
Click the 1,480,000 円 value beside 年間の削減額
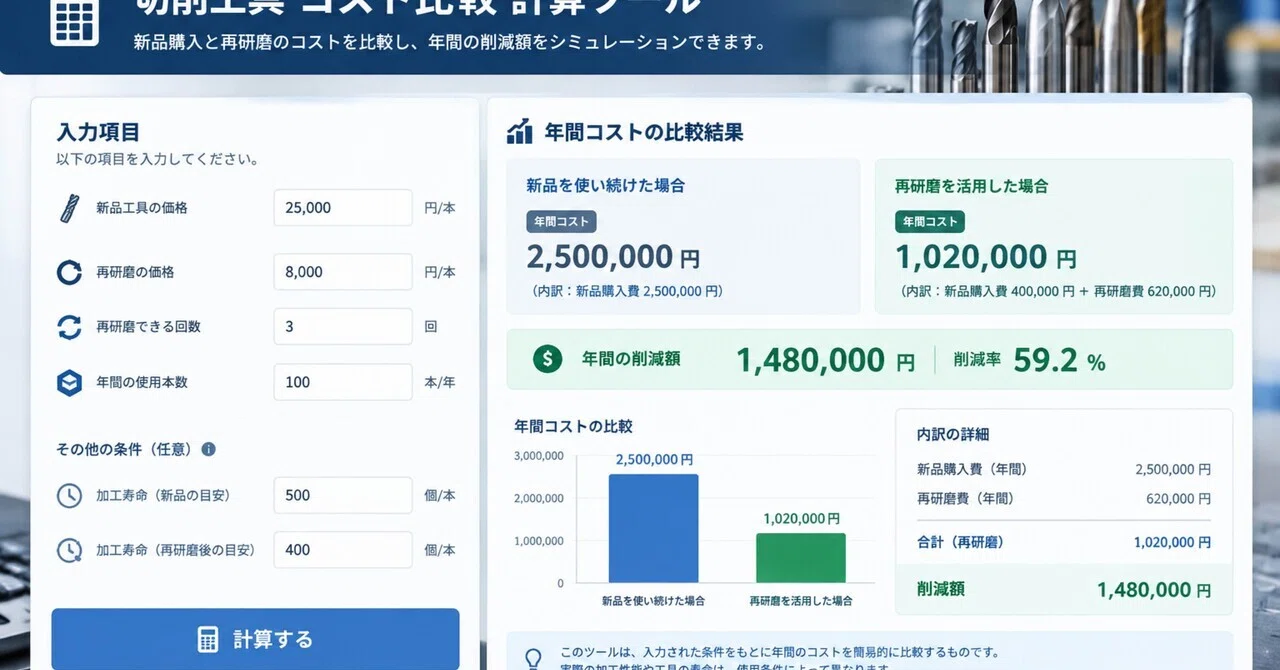click(825, 360)
